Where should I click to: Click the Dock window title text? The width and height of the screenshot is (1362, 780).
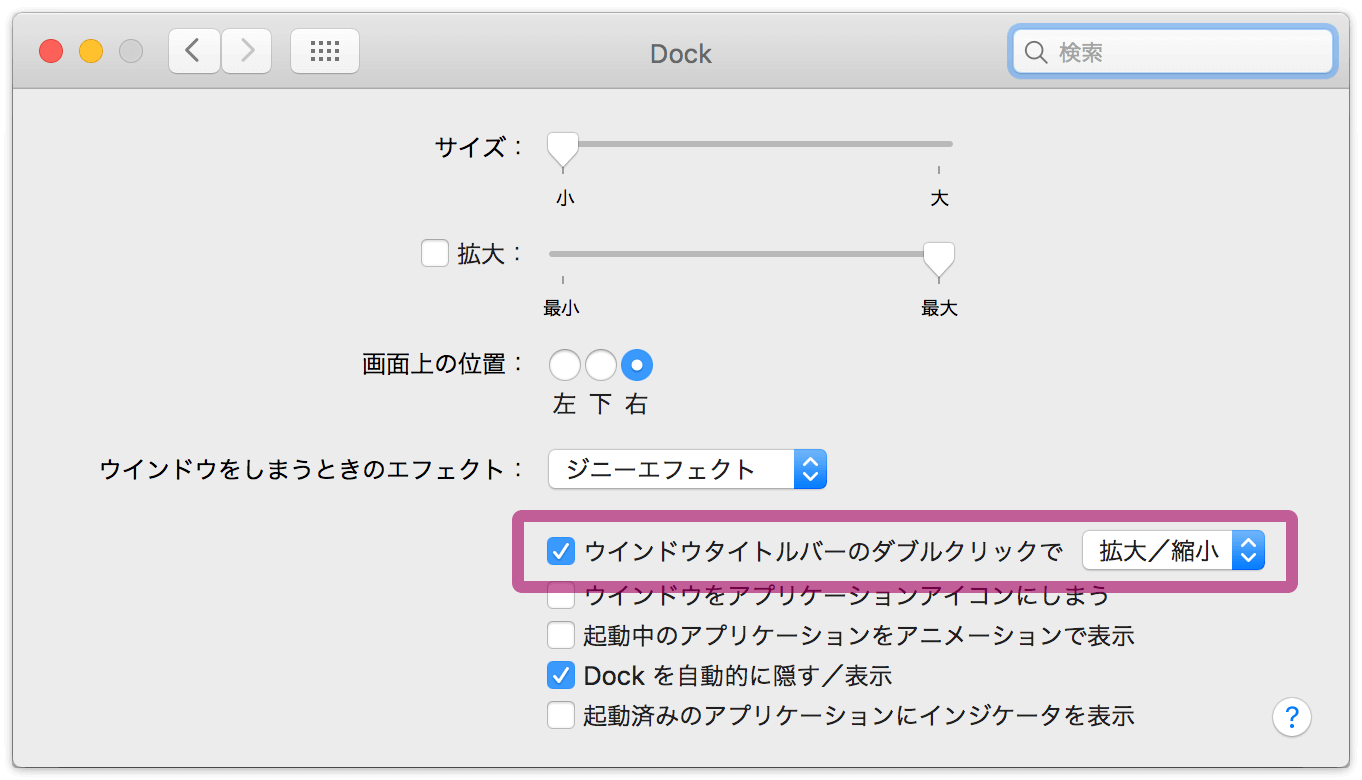pos(681,53)
